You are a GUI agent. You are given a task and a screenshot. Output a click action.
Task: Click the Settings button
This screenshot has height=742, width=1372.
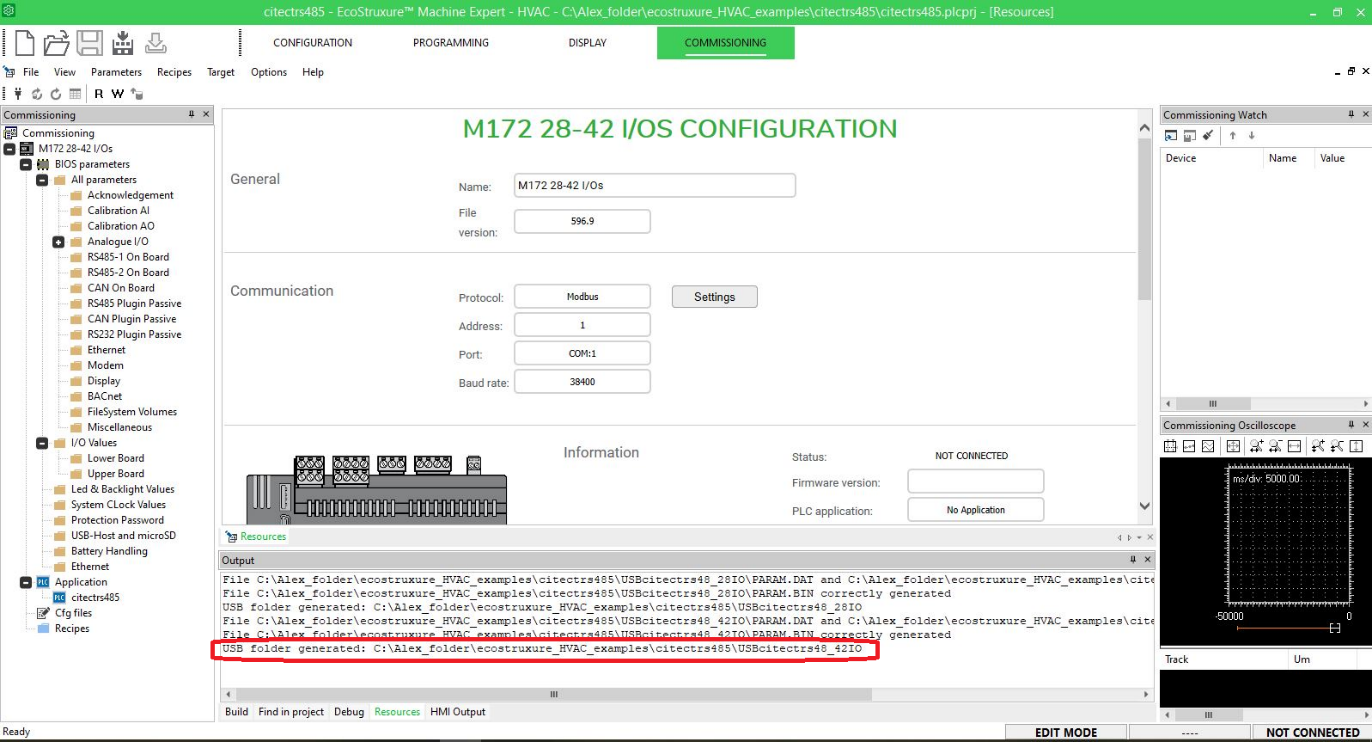coord(714,297)
